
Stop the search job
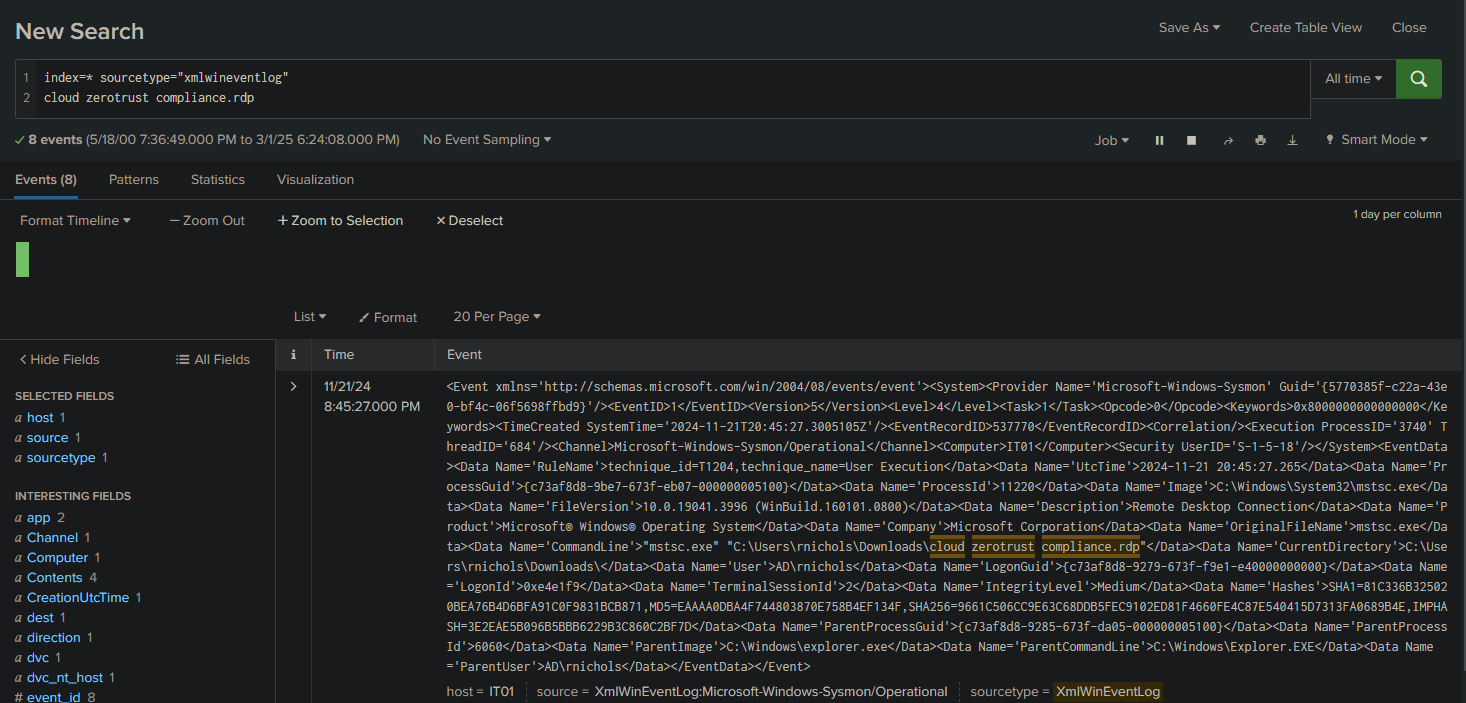tap(1191, 140)
